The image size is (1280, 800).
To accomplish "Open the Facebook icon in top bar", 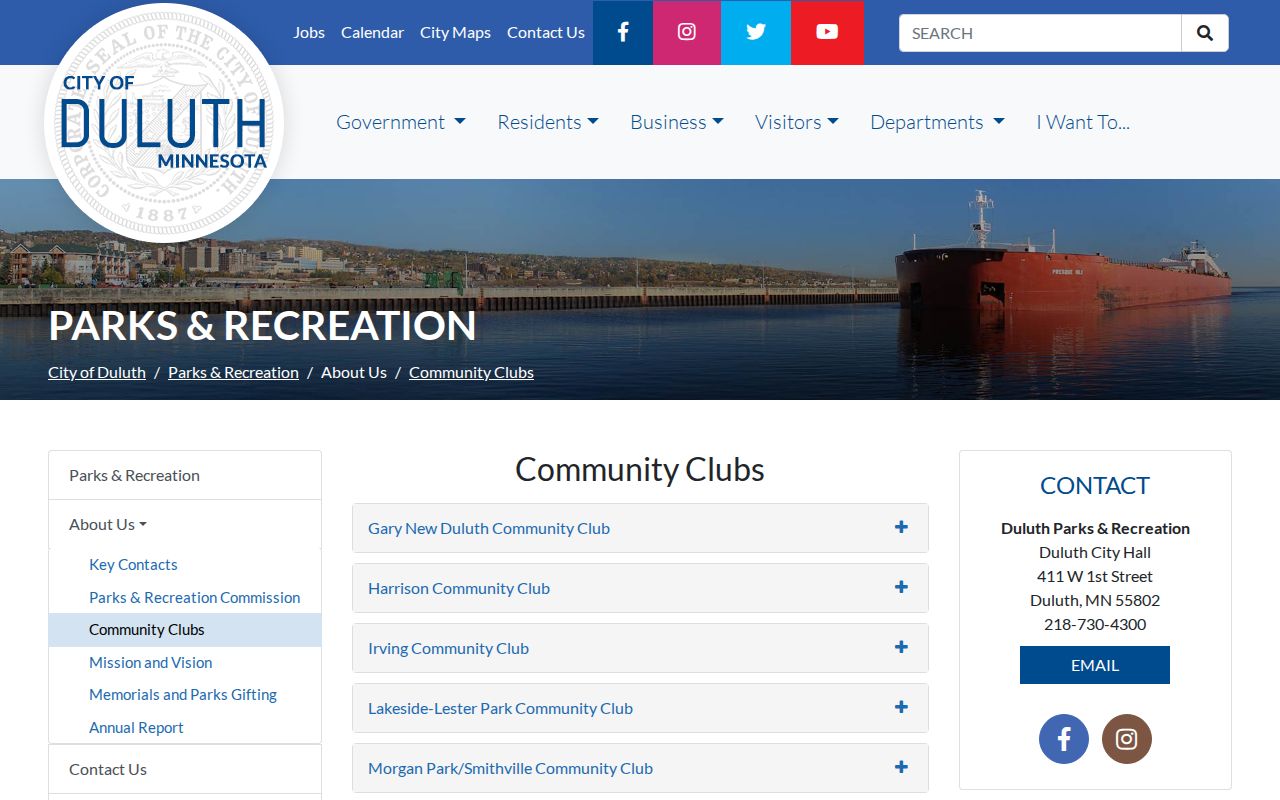I will (622, 32).
